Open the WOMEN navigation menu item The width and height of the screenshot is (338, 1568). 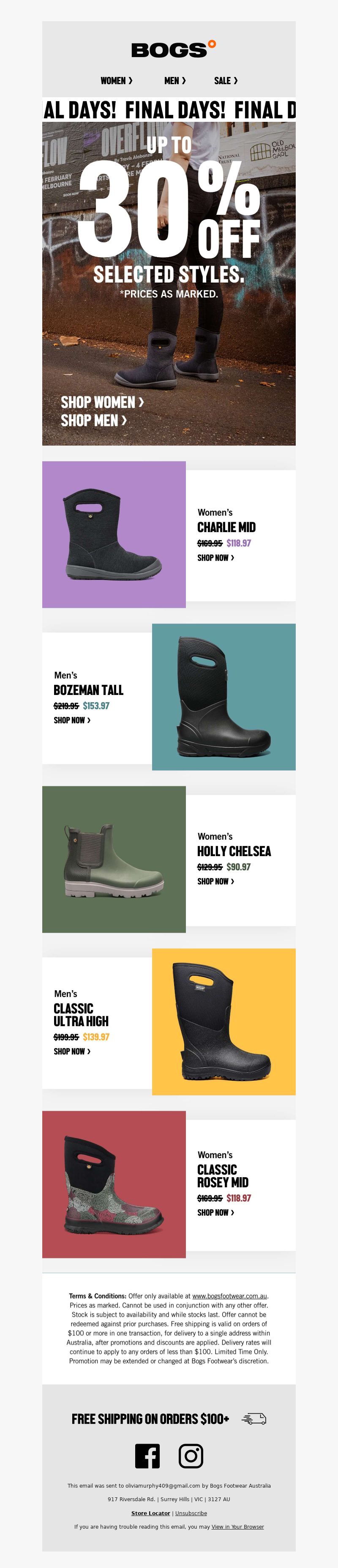[x=116, y=80]
